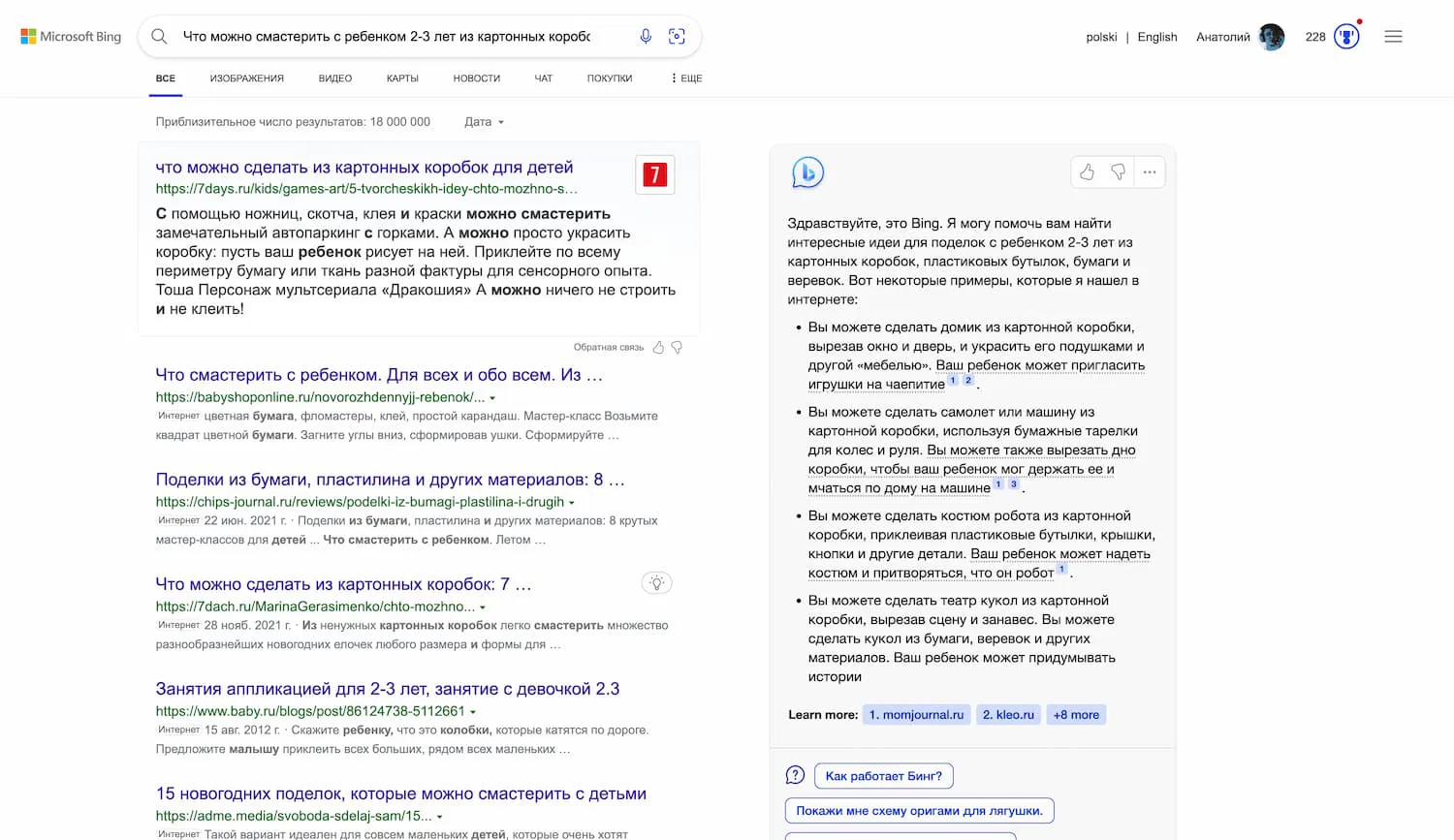This screenshot has height=840, width=1454.
Task: Open the Дата filter dropdown
Action: tap(484, 122)
